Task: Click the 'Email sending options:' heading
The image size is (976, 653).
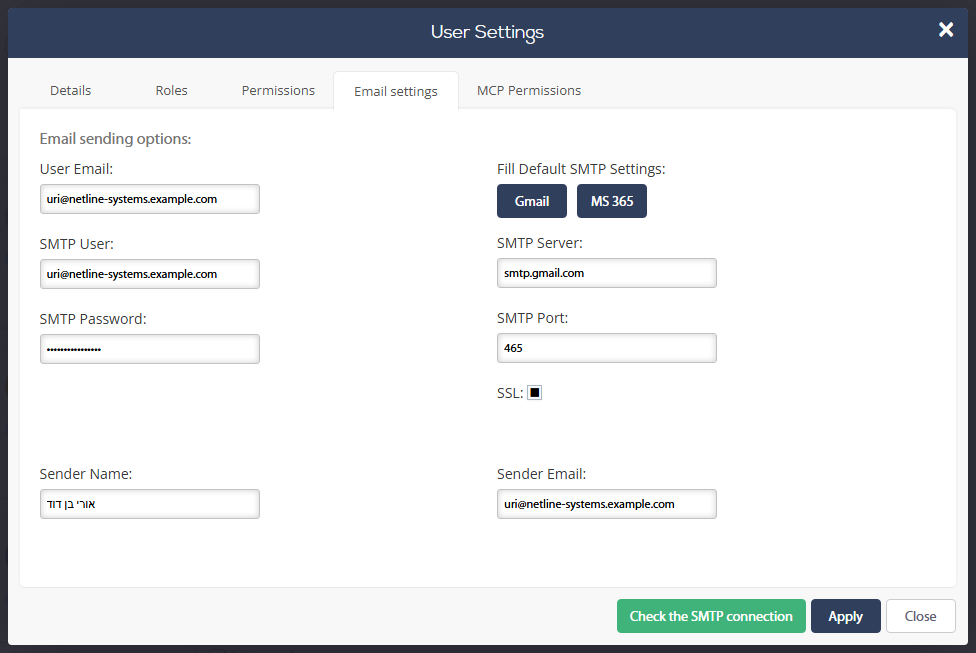Action: pos(115,139)
